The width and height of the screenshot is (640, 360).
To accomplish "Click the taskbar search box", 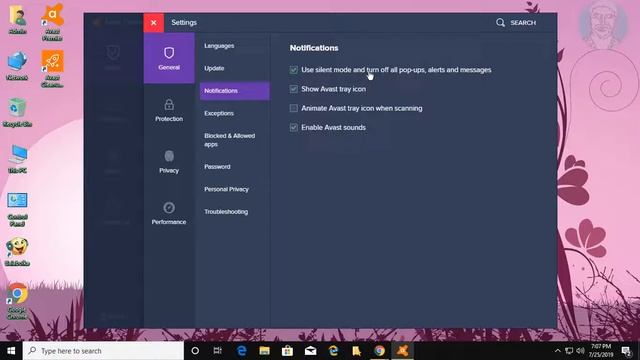I will tap(103, 351).
